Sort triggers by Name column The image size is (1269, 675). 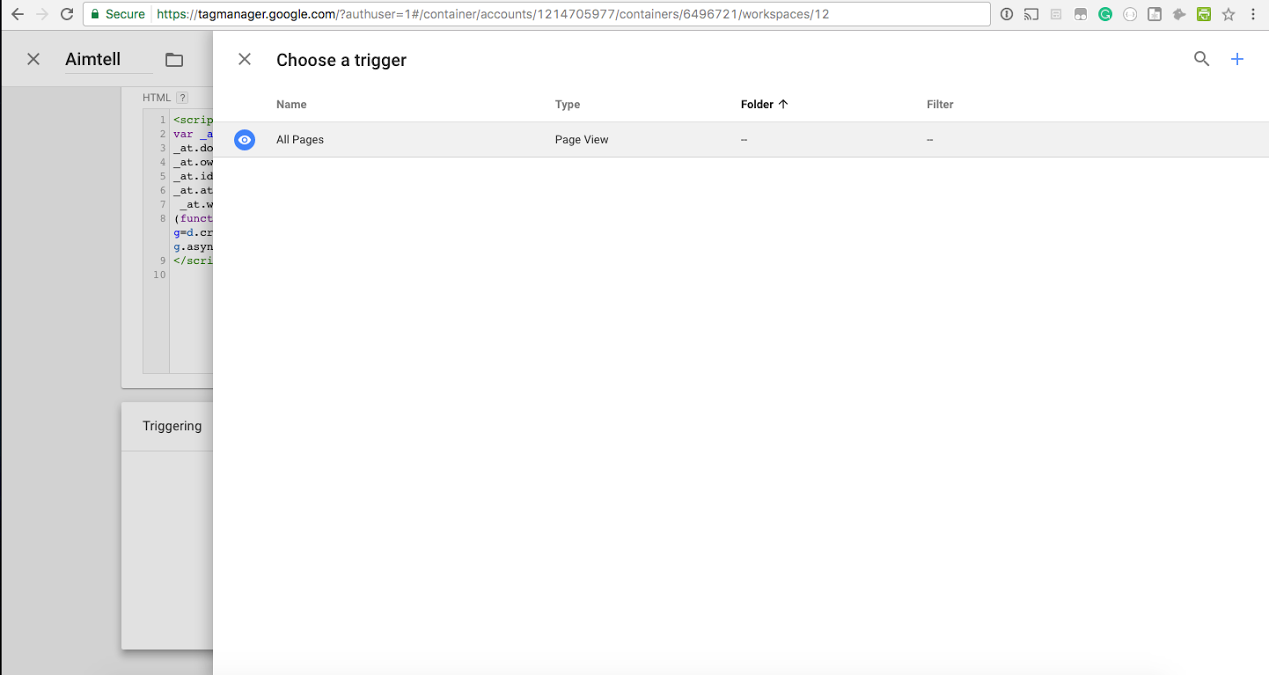click(x=291, y=104)
